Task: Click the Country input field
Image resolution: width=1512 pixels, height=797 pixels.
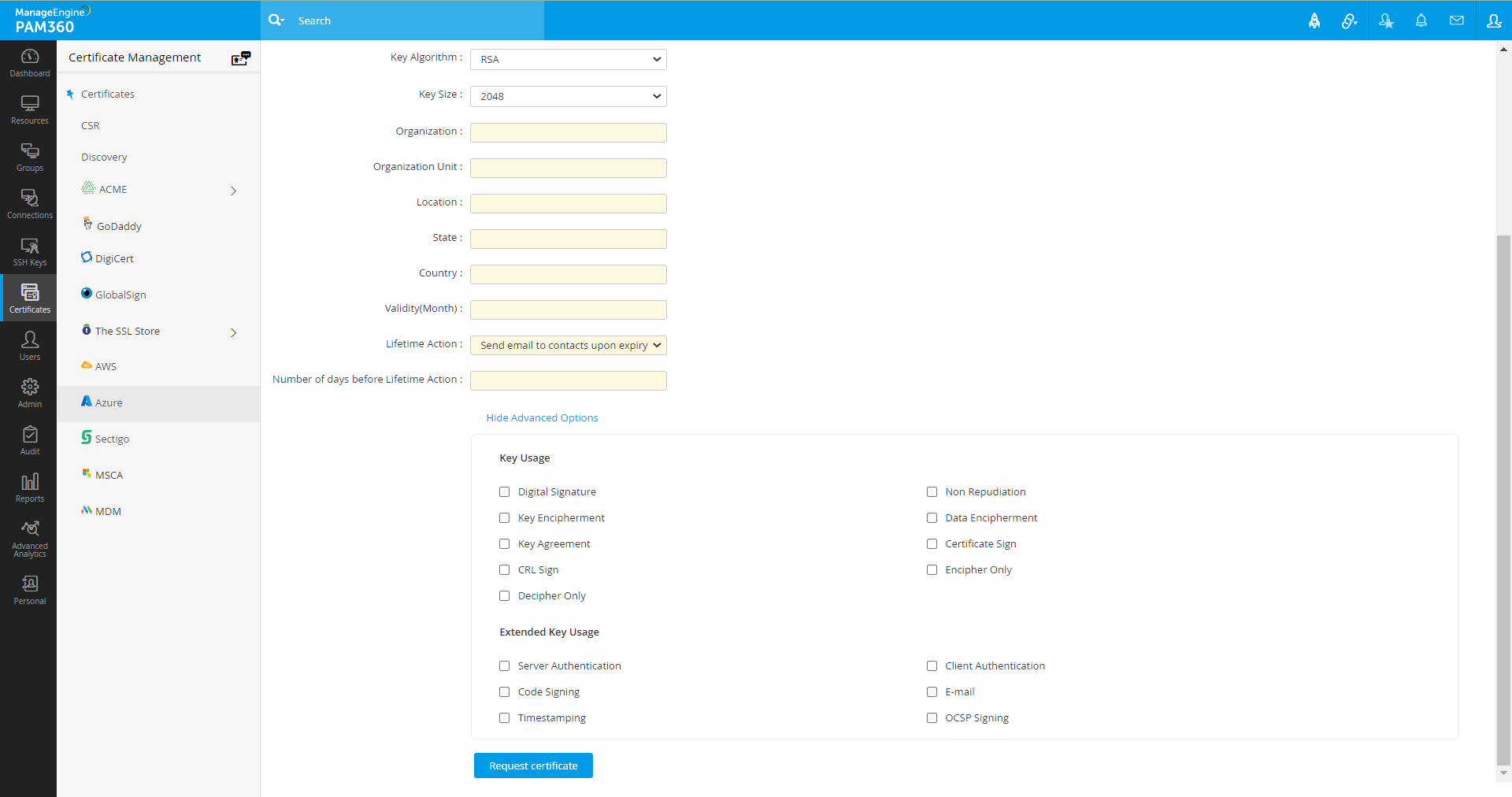Action: tap(569, 274)
